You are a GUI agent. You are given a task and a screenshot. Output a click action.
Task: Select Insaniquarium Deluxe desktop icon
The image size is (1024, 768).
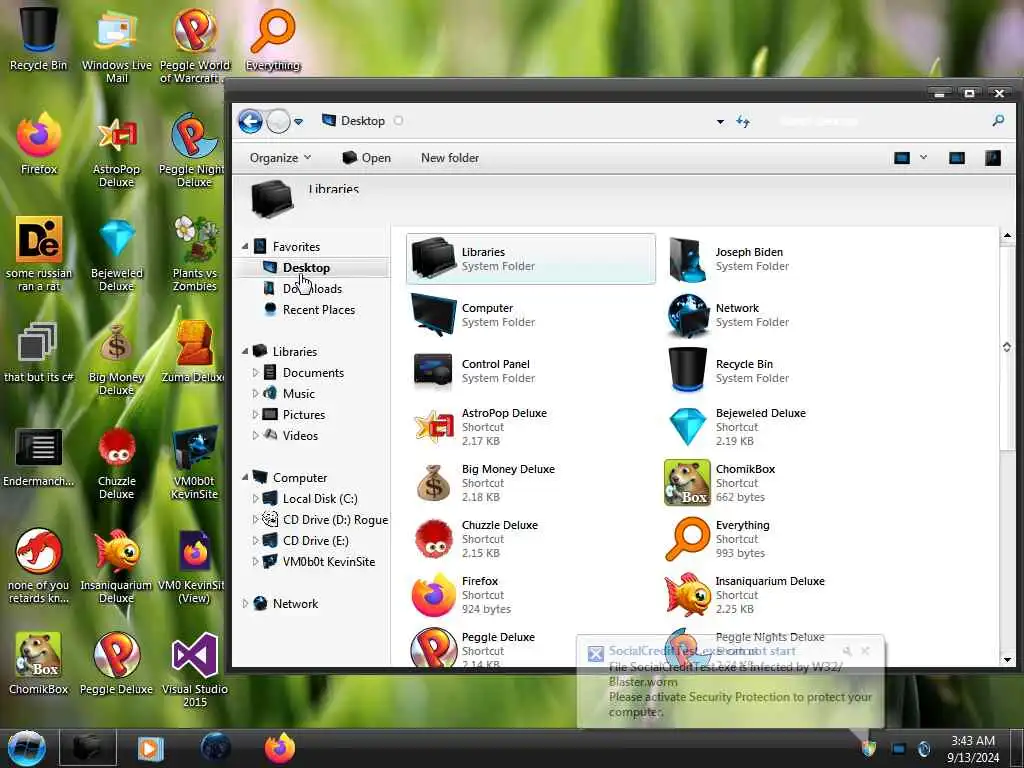click(116, 566)
